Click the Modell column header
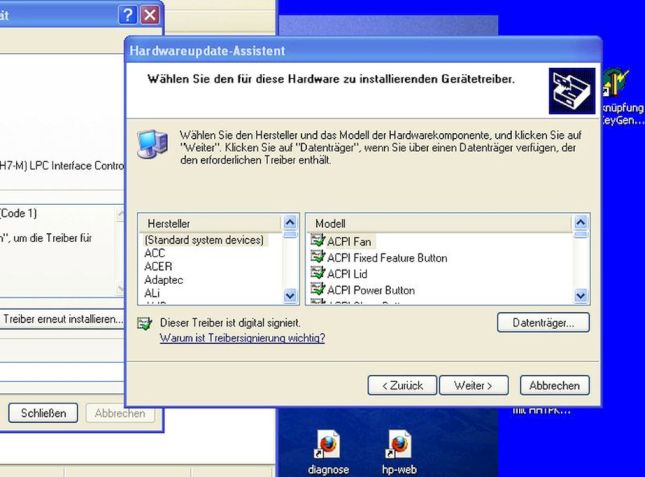This screenshot has height=477, width=645. (439, 224)
